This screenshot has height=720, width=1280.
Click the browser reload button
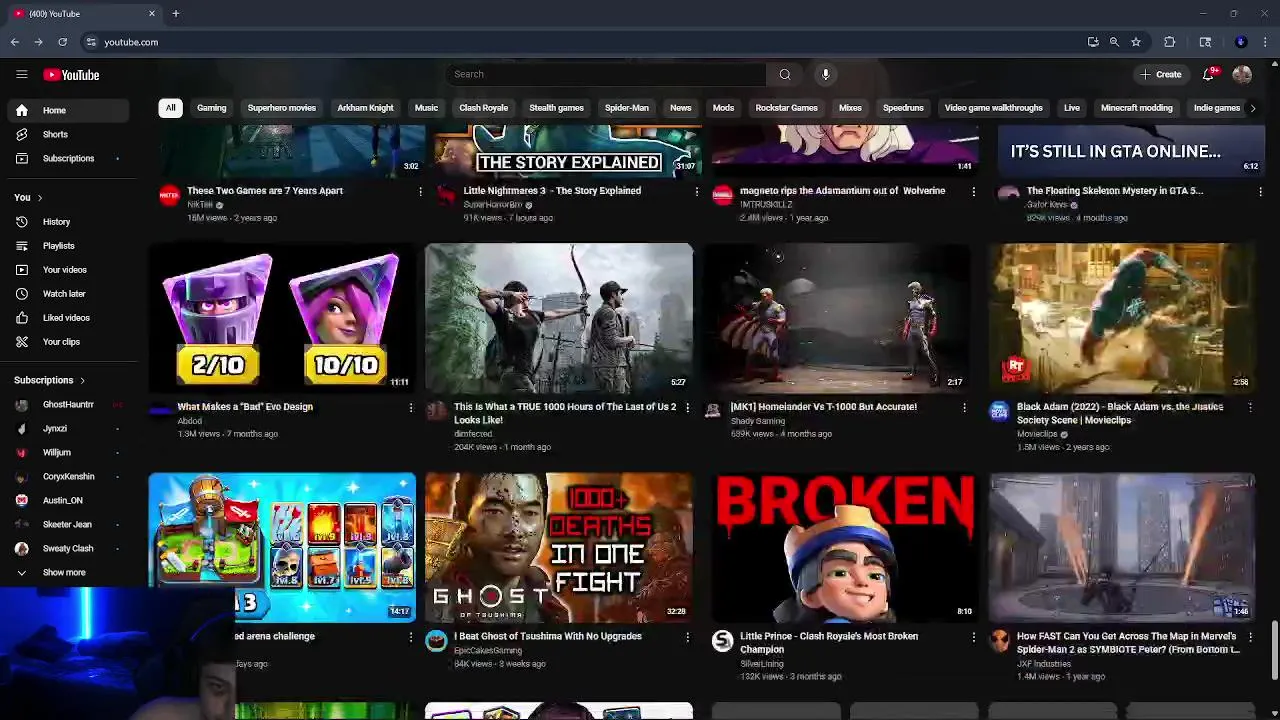[x=62, y=42]
